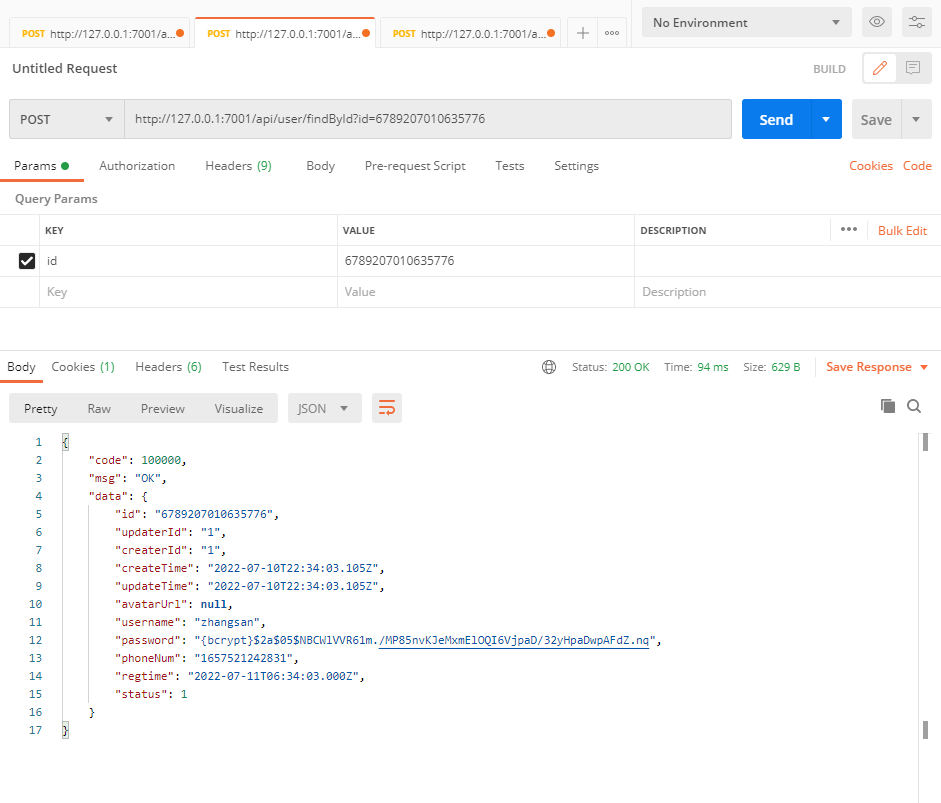Copy the response body using copy icon

887,406
